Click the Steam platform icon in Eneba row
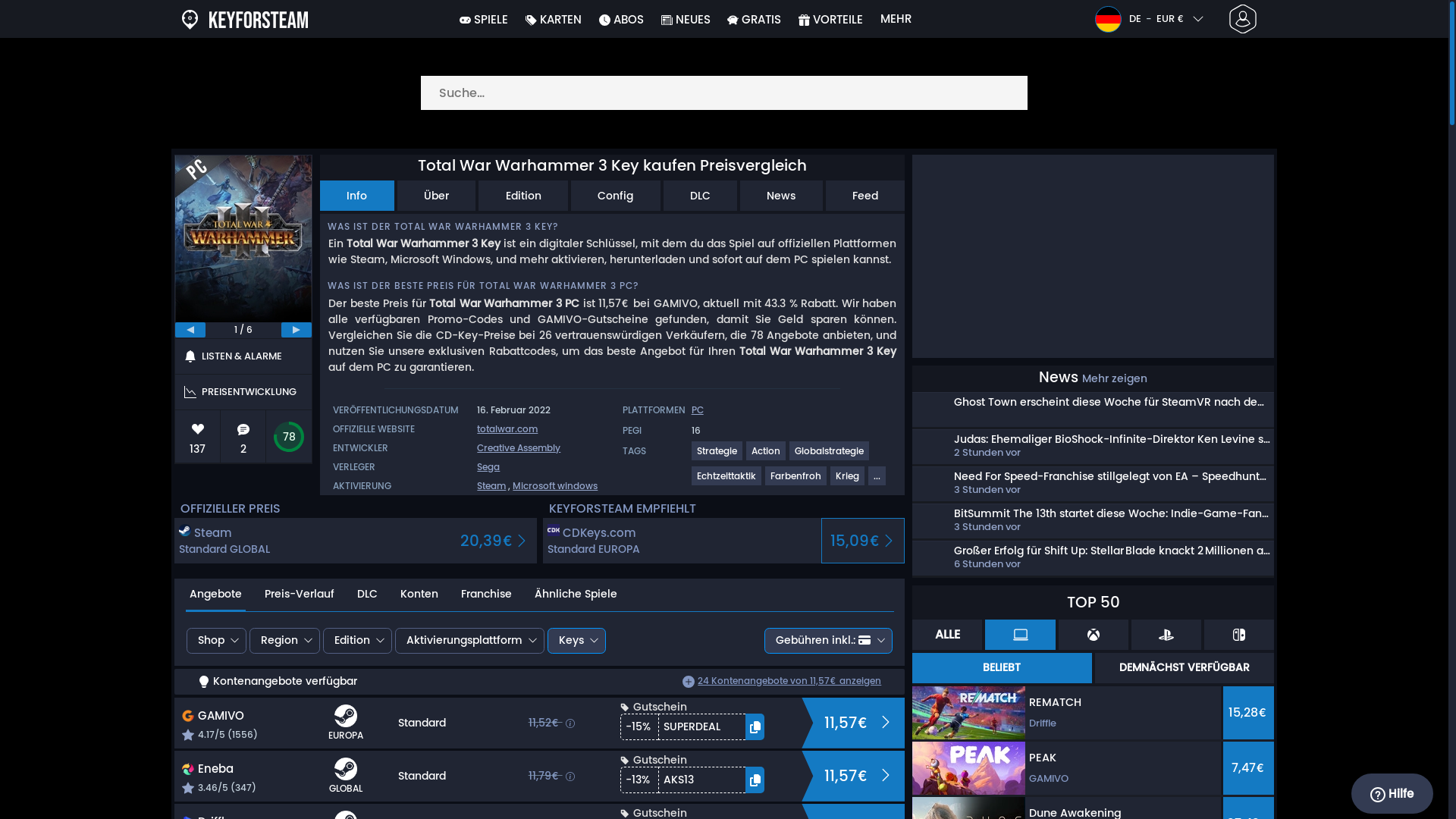The width and height of the screenshot is (1456, 819). click(346, 769)
